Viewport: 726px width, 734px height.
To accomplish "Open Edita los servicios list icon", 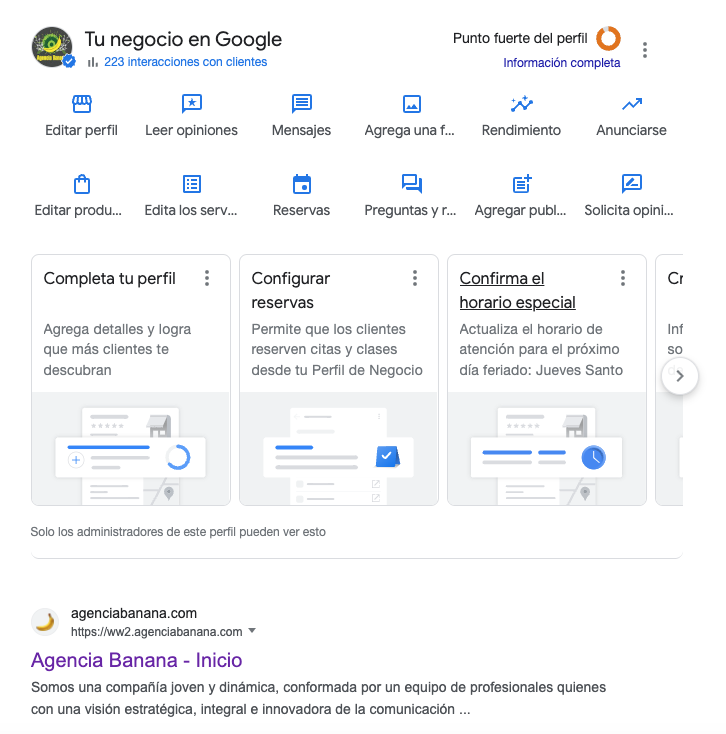I will coord(192,184).
